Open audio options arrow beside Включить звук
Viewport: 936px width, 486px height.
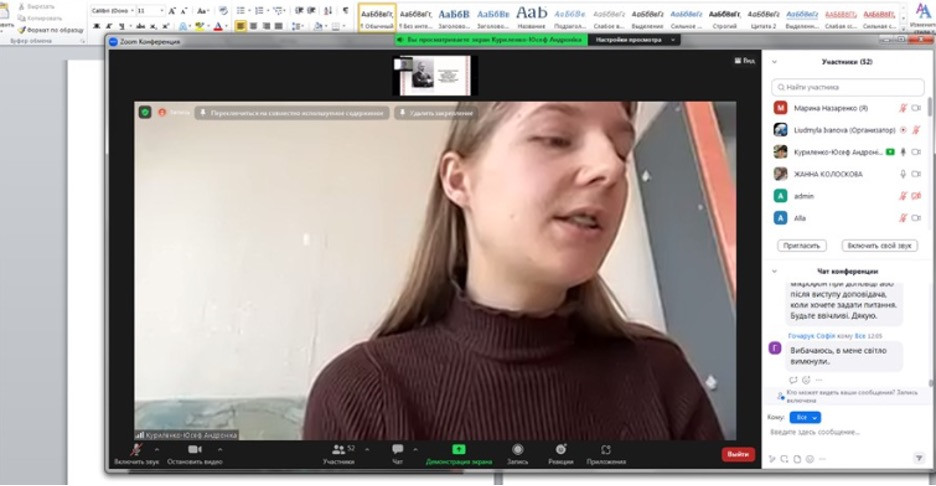click(156, 450)
